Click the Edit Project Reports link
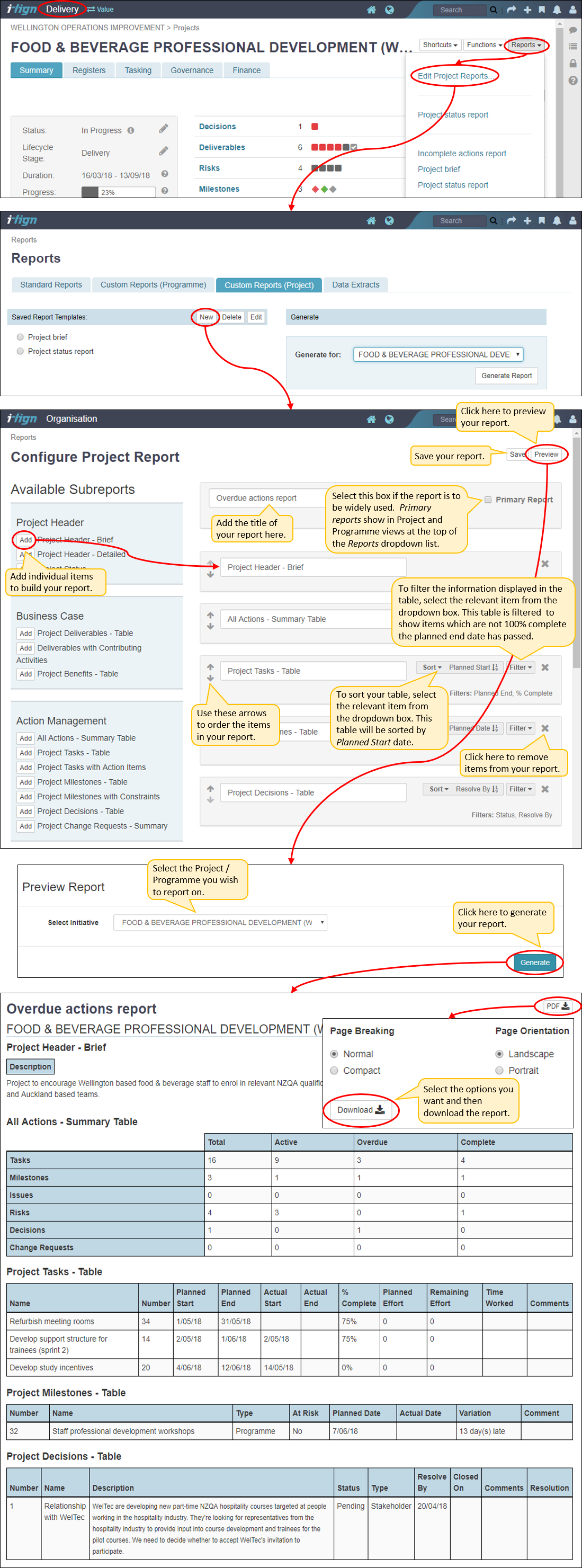Image resolution: width=582 pixels, height=1568 pixels. click(x=455, y=76)
